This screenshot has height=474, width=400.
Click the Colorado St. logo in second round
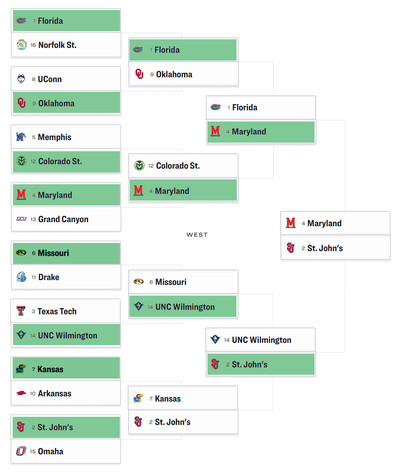[x=139, y=165]
